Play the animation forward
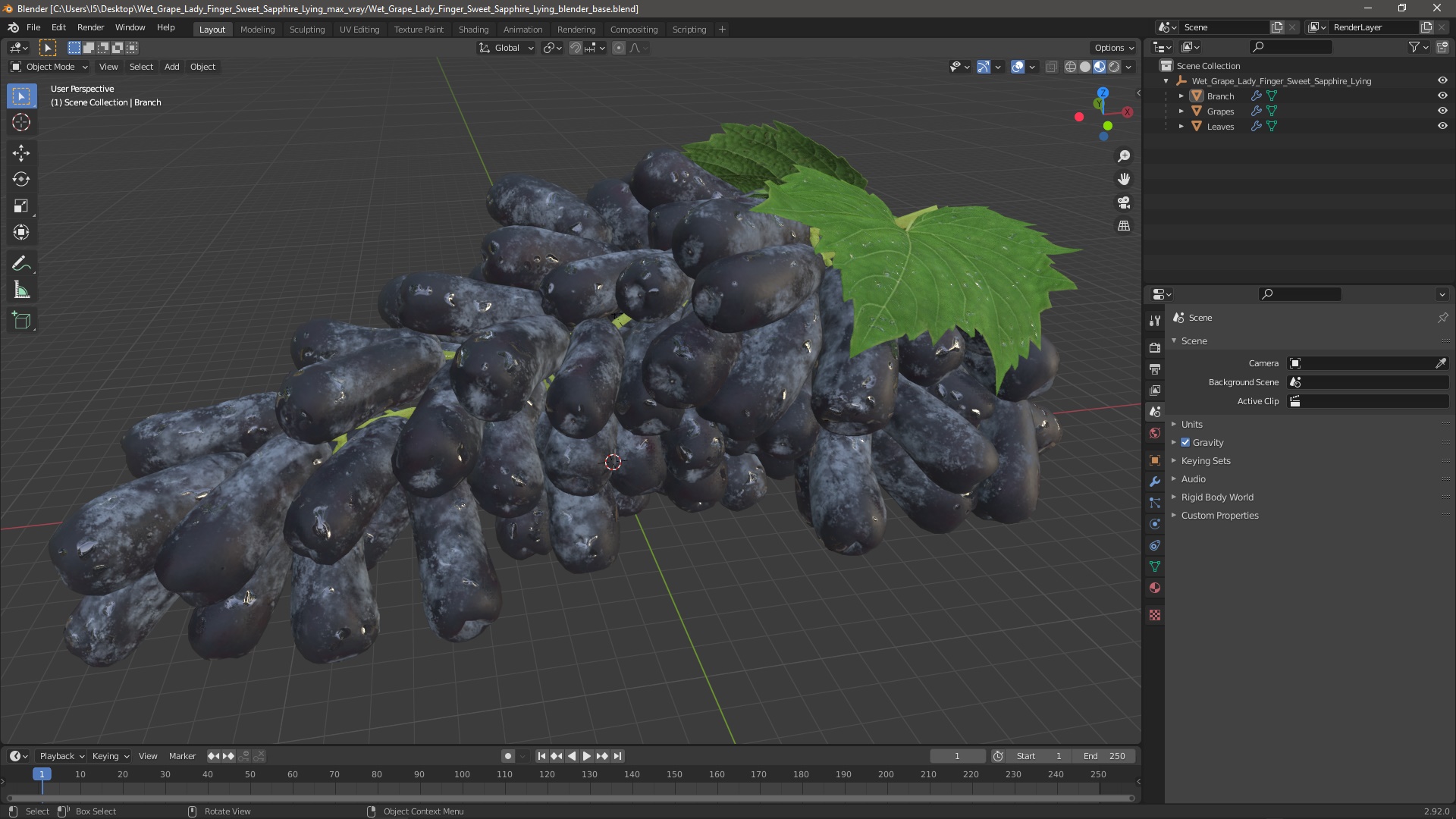 click(586, 756)
